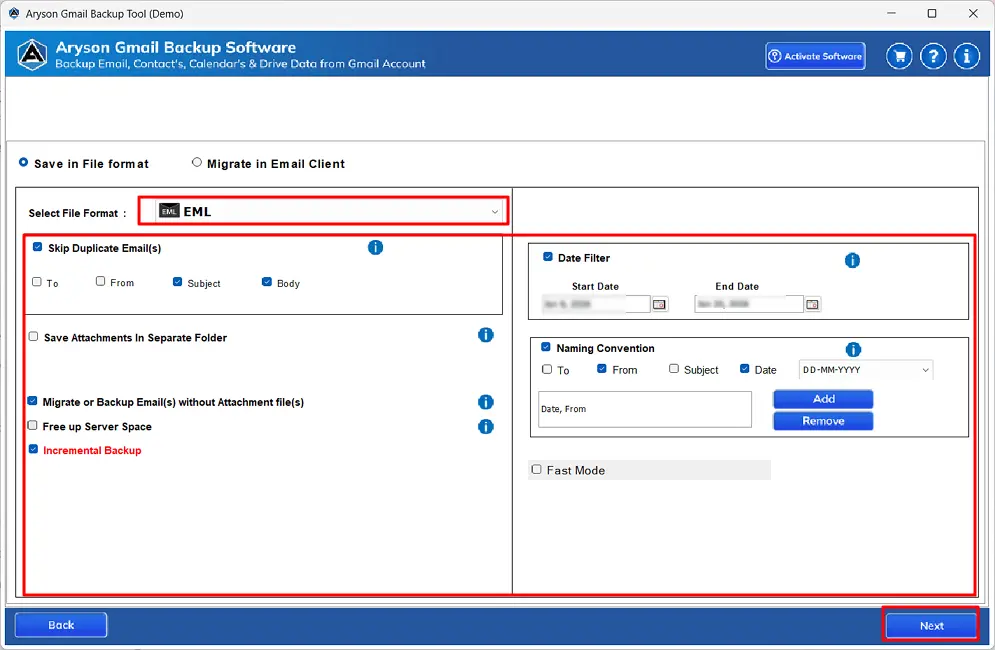Open the Select File Format EML dropdown

[330, 211]
